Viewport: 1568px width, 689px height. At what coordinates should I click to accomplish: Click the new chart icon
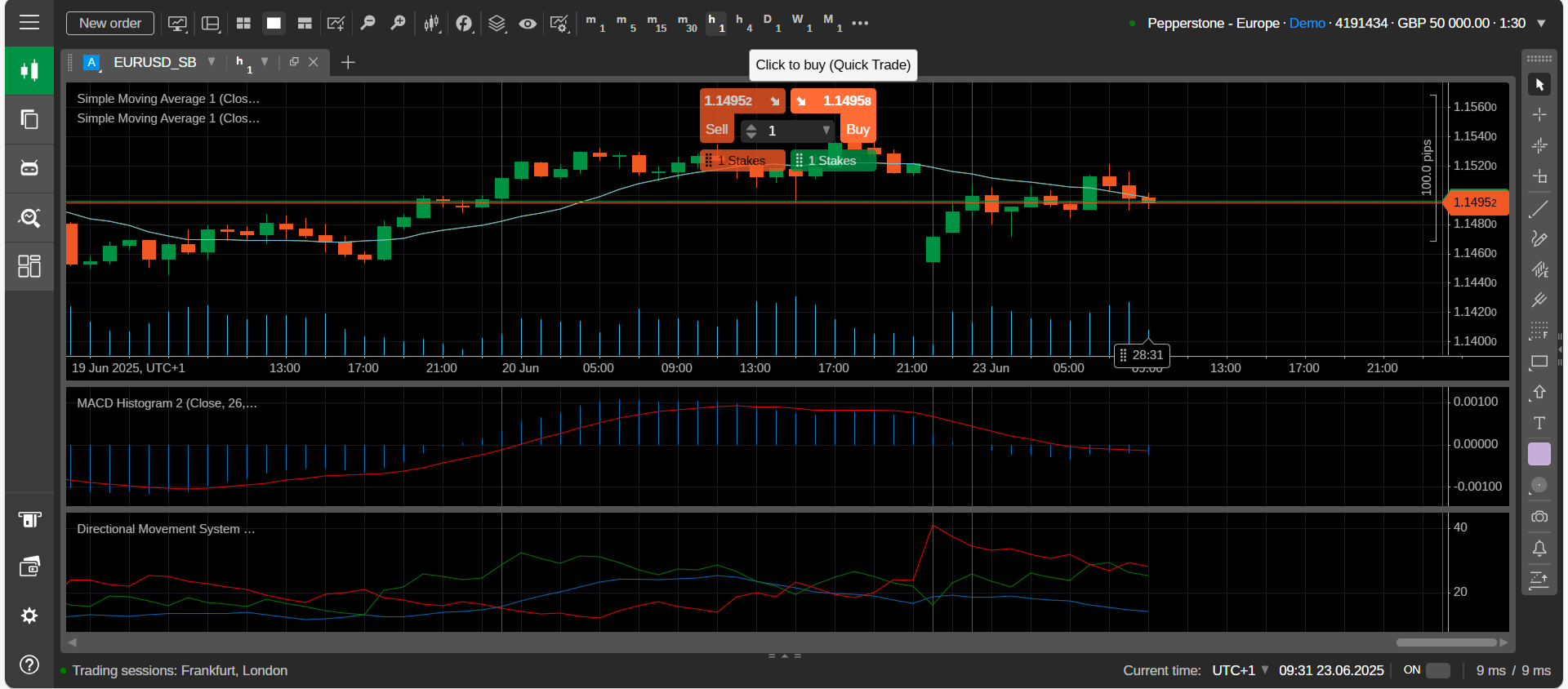point(336,24)
